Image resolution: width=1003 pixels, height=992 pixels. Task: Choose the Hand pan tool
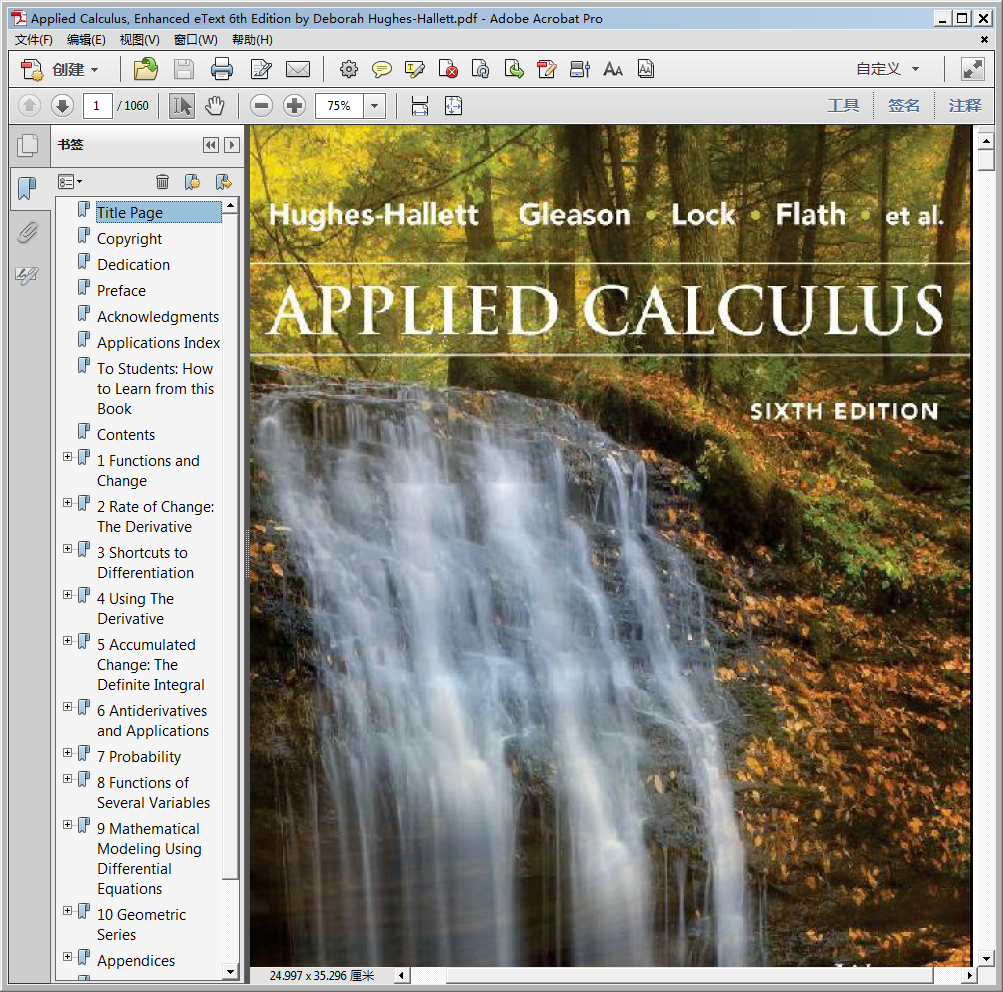pos(215,106)
